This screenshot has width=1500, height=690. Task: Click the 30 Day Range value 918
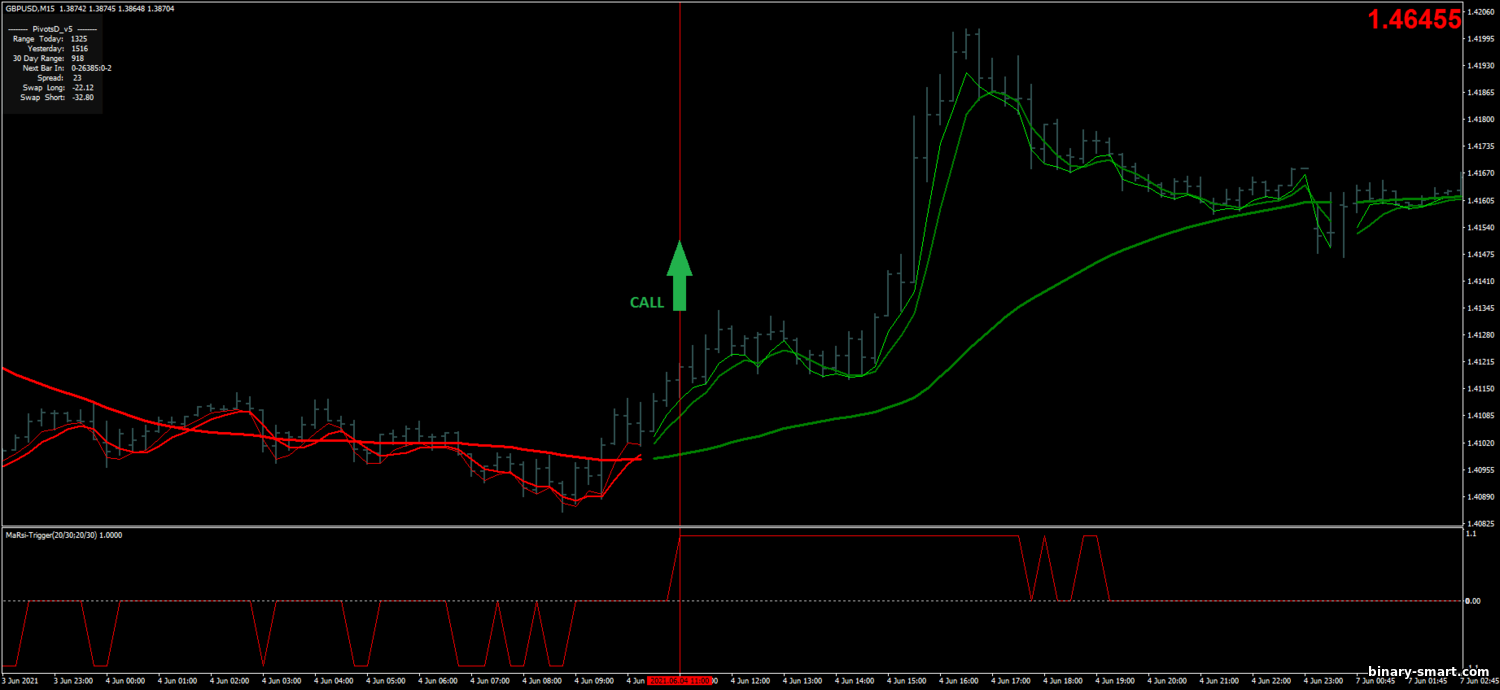click(78, 58)
